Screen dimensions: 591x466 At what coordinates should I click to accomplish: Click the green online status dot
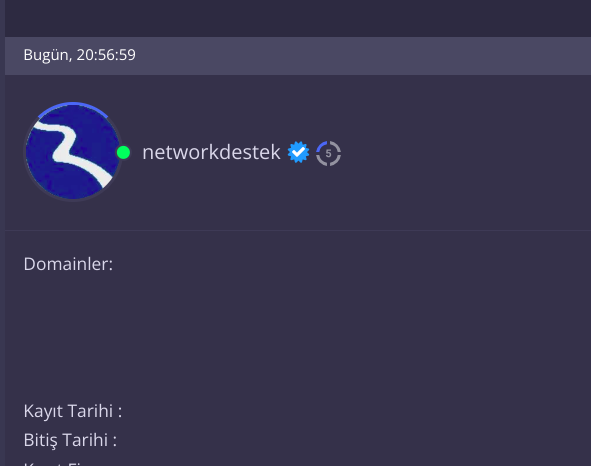click(x=123, y=153)
